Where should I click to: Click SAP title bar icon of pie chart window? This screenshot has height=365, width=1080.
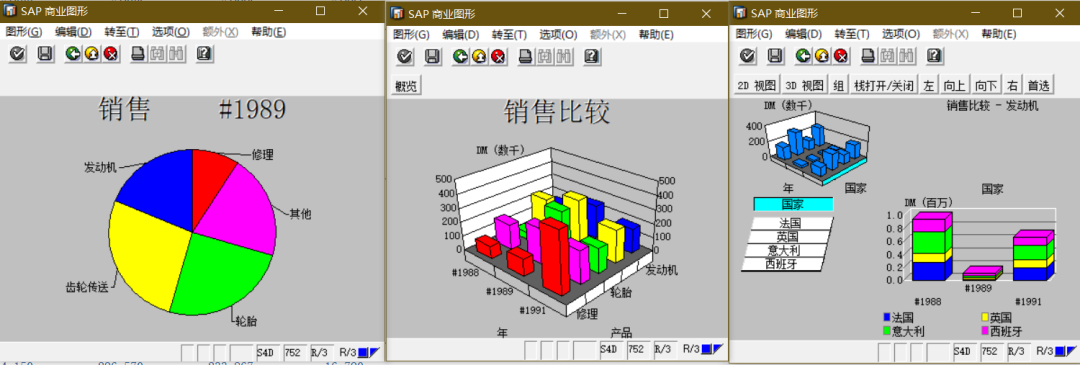point(11,11)
